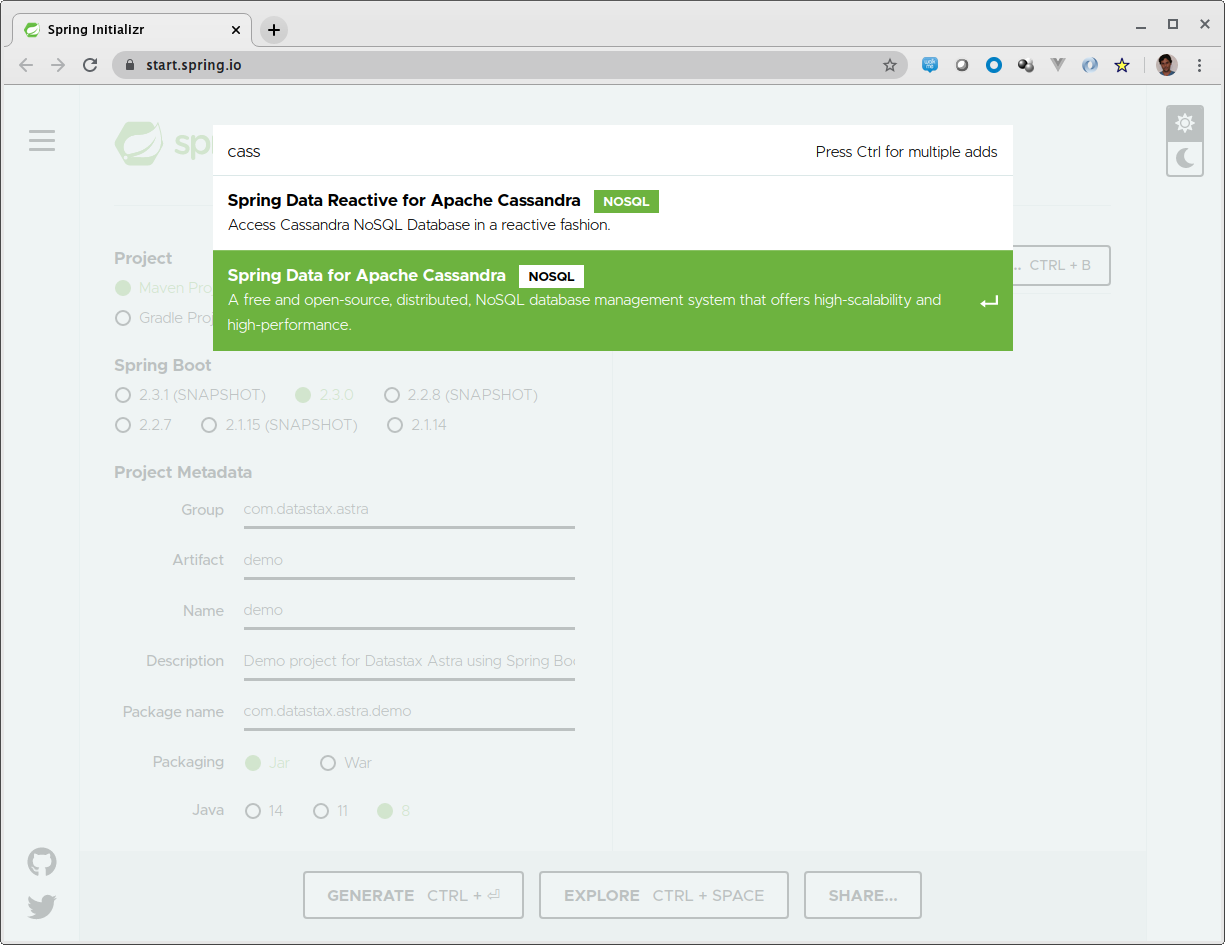Switch to the light theme sun icon
Viewport: 1225px width, 945px height.
tap(1185, 123)
